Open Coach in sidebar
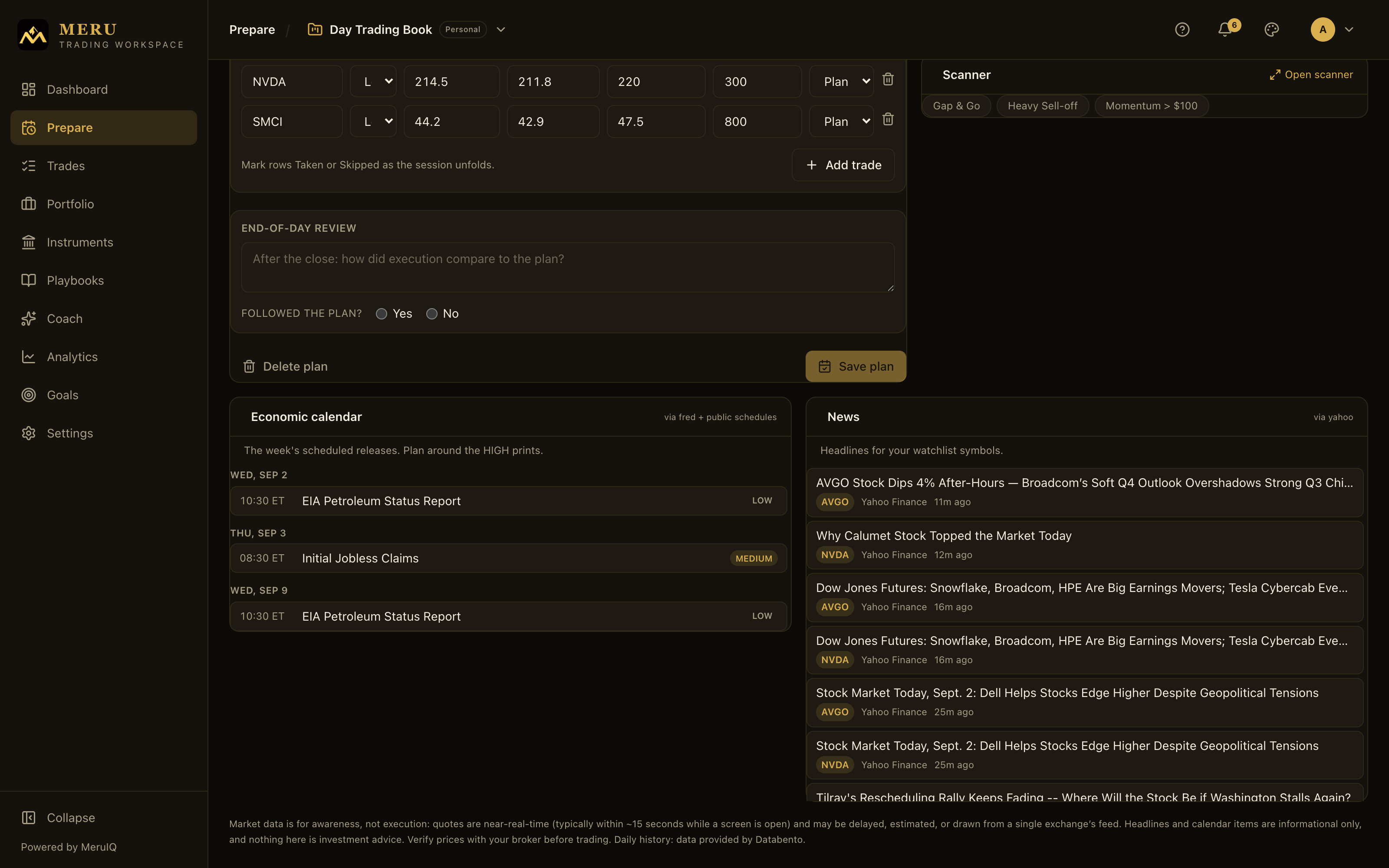Viewport: 1389px width, 868px height. pyautogui.click(x=103, y=319)
